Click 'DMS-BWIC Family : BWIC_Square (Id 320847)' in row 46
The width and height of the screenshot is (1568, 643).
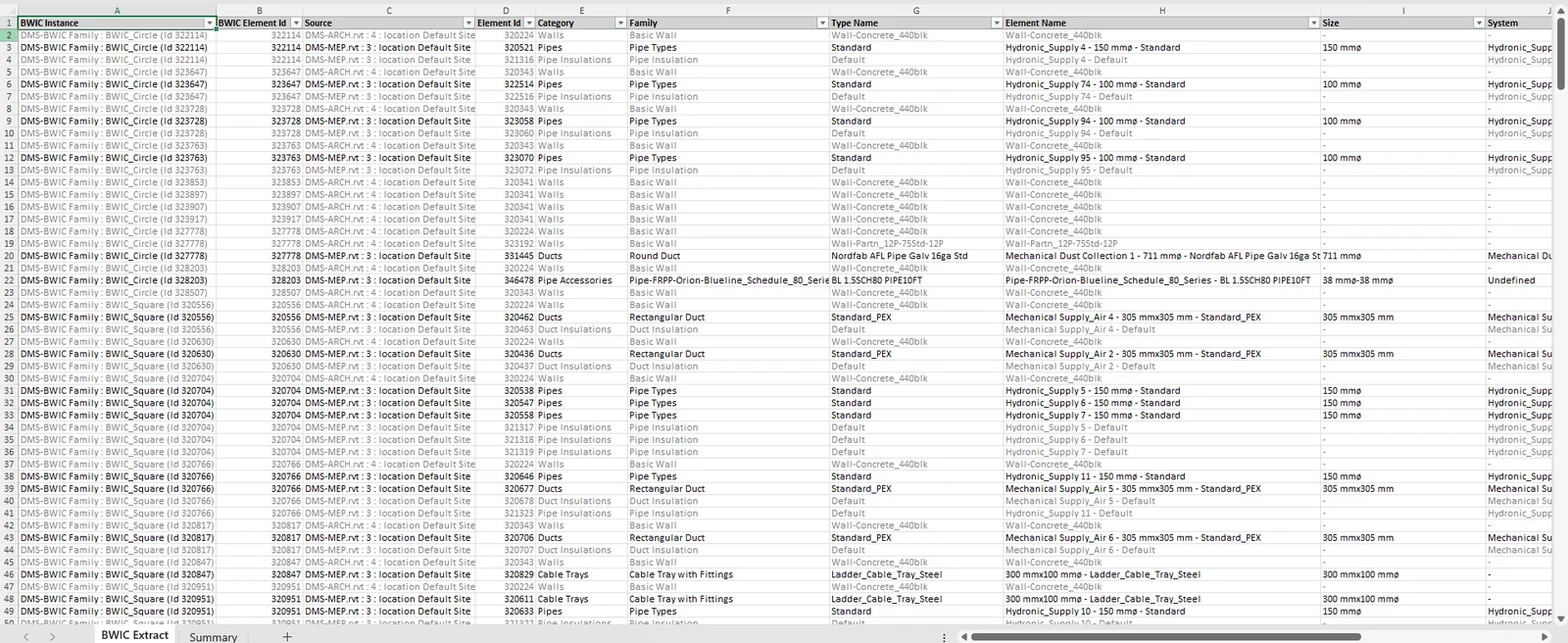point(118,574)
